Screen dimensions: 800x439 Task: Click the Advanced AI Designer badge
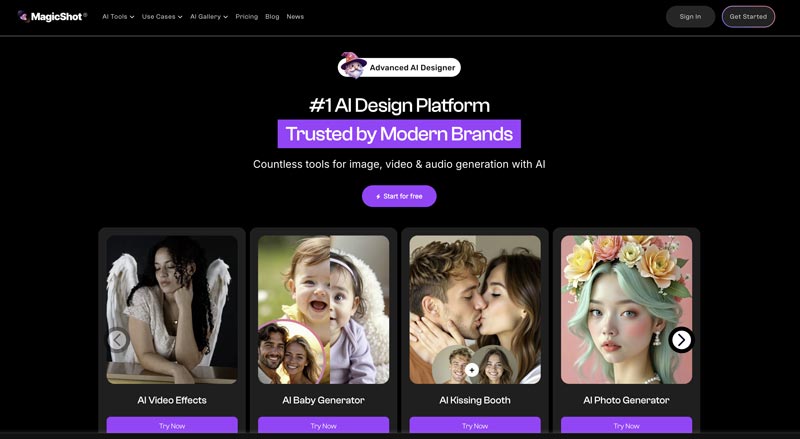[399, 67]
